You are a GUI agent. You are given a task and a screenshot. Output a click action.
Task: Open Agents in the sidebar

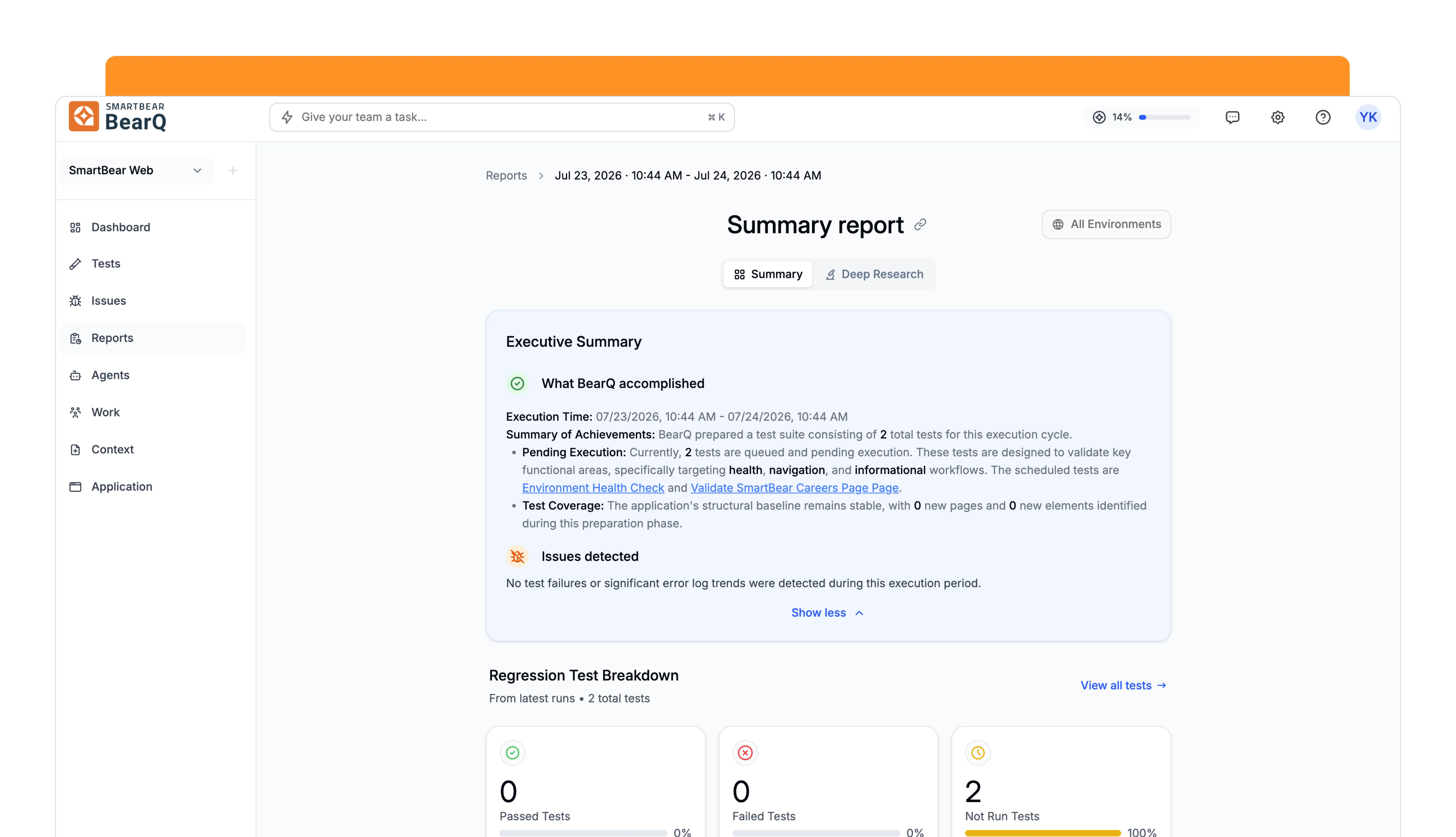coord(153,375)
